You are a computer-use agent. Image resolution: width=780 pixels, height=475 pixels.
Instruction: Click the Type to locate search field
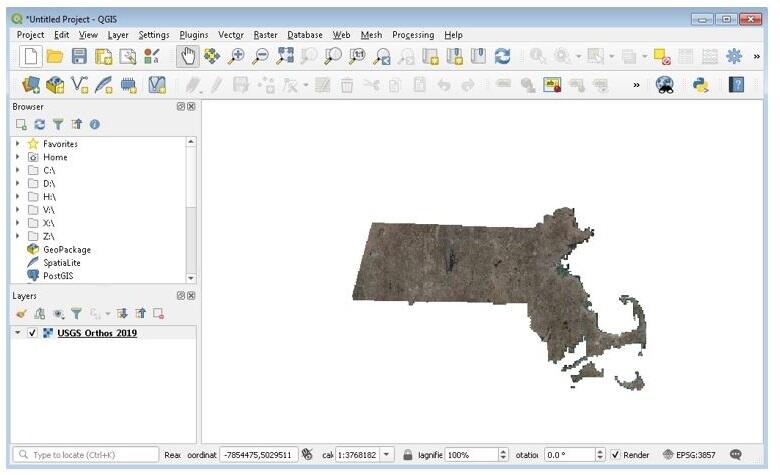(x=82, y=454)
